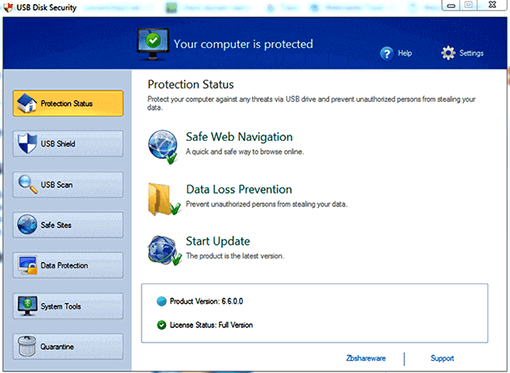
Task: Click the Help label in header
Action: point(405,53)
